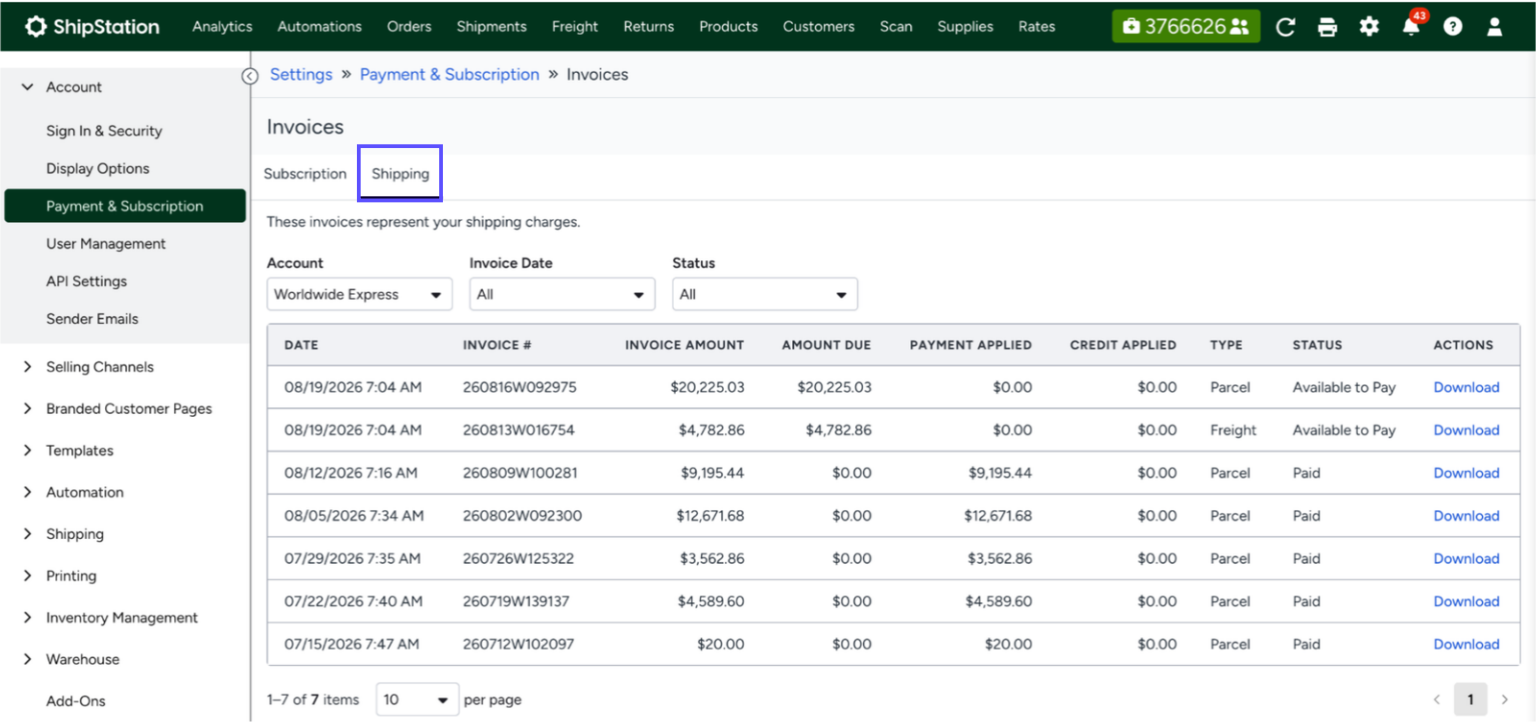Open the printer icon in header
The image size is (1536, 722).
pyautogui.click(x=1327, y=27)
